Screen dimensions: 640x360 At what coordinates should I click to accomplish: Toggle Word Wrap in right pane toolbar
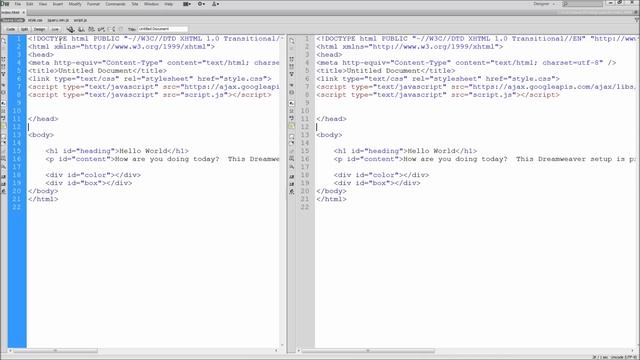pos(291,118)
